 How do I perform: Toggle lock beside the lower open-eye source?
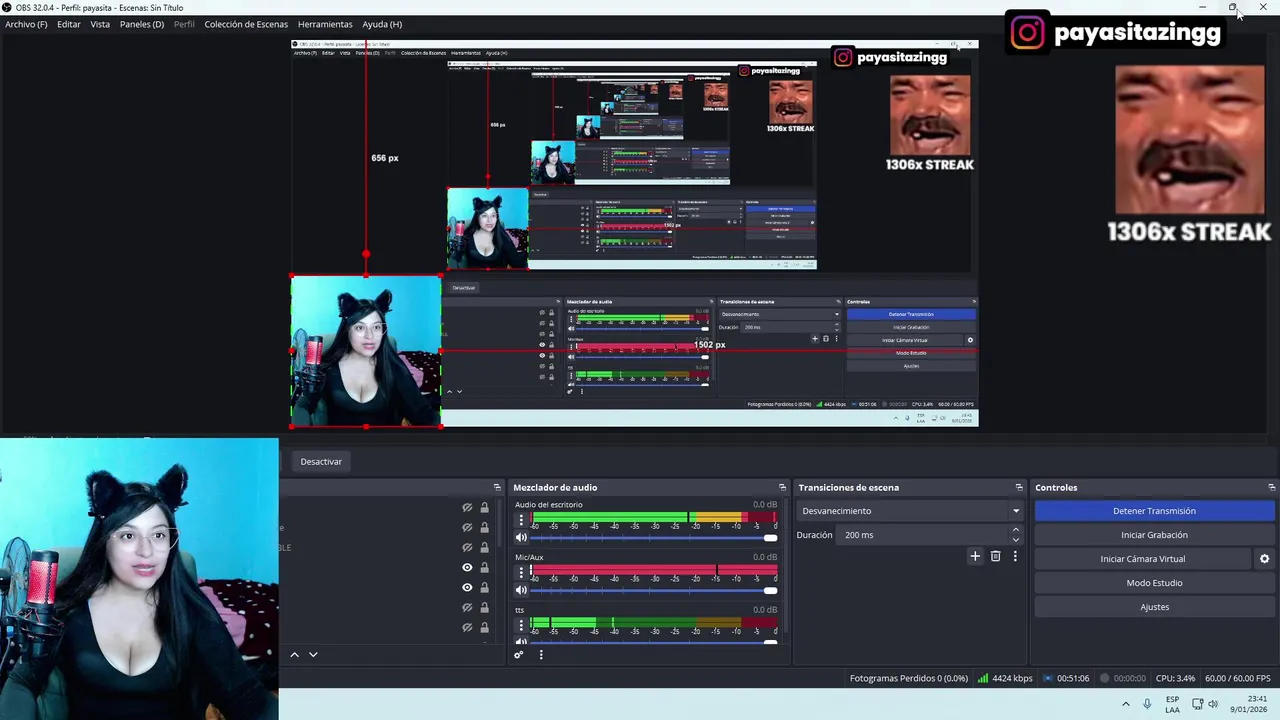(x=485, y=588)
